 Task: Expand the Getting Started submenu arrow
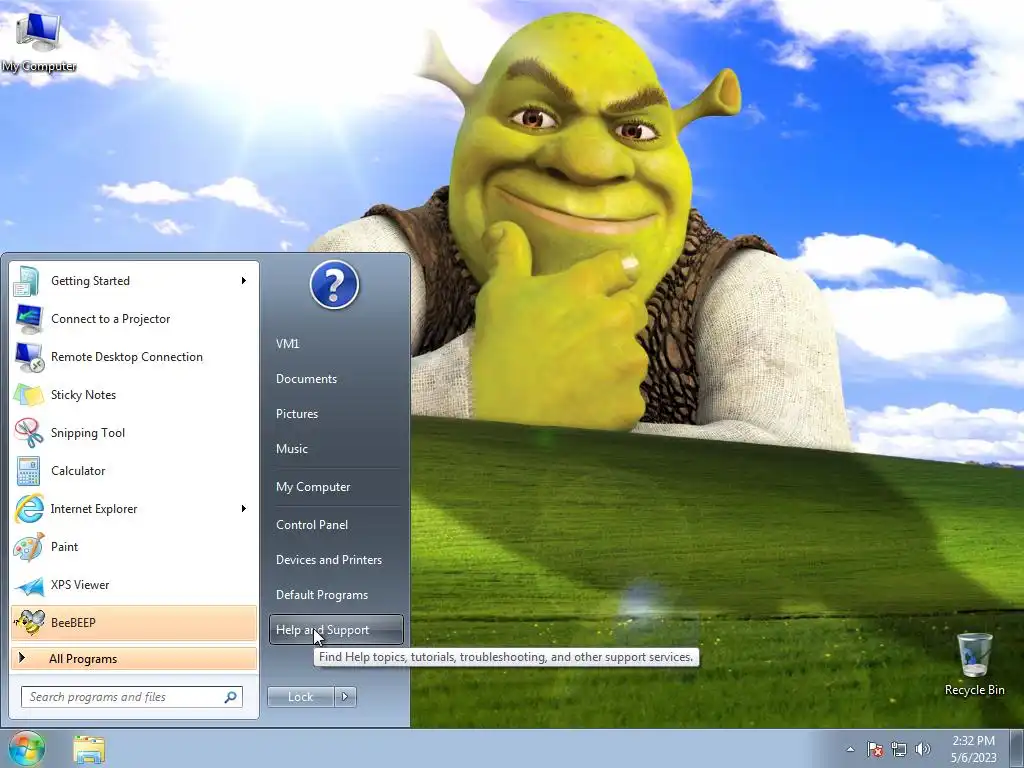[x=244, y=281]
